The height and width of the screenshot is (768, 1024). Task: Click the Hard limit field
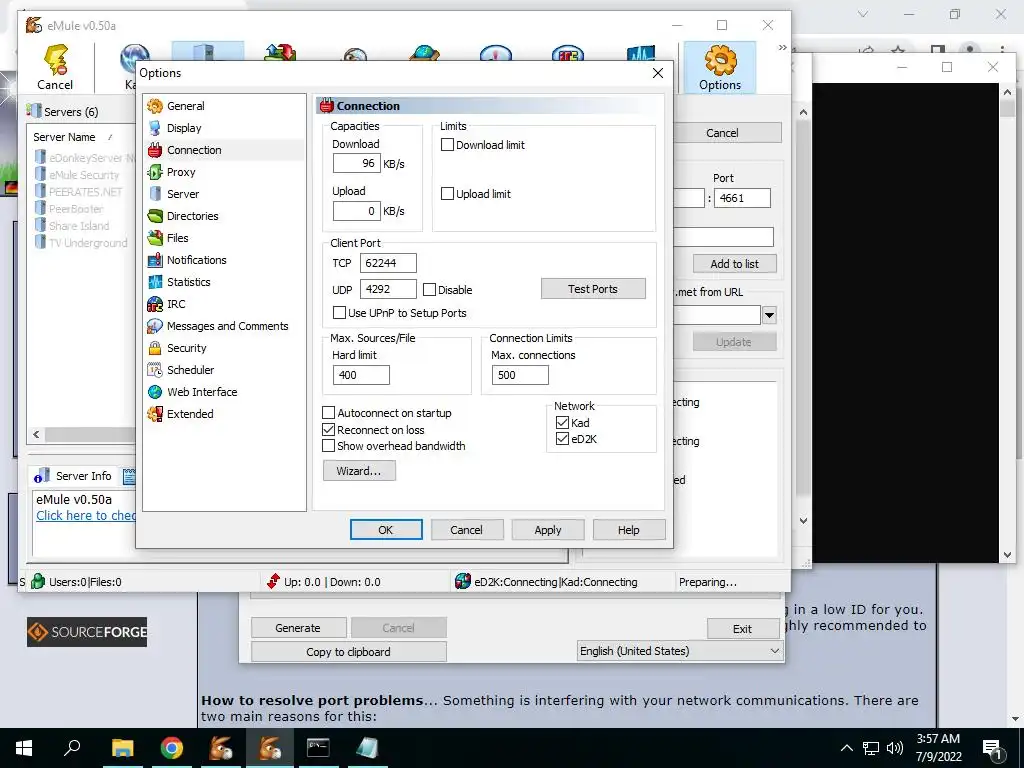click(361, 375)
